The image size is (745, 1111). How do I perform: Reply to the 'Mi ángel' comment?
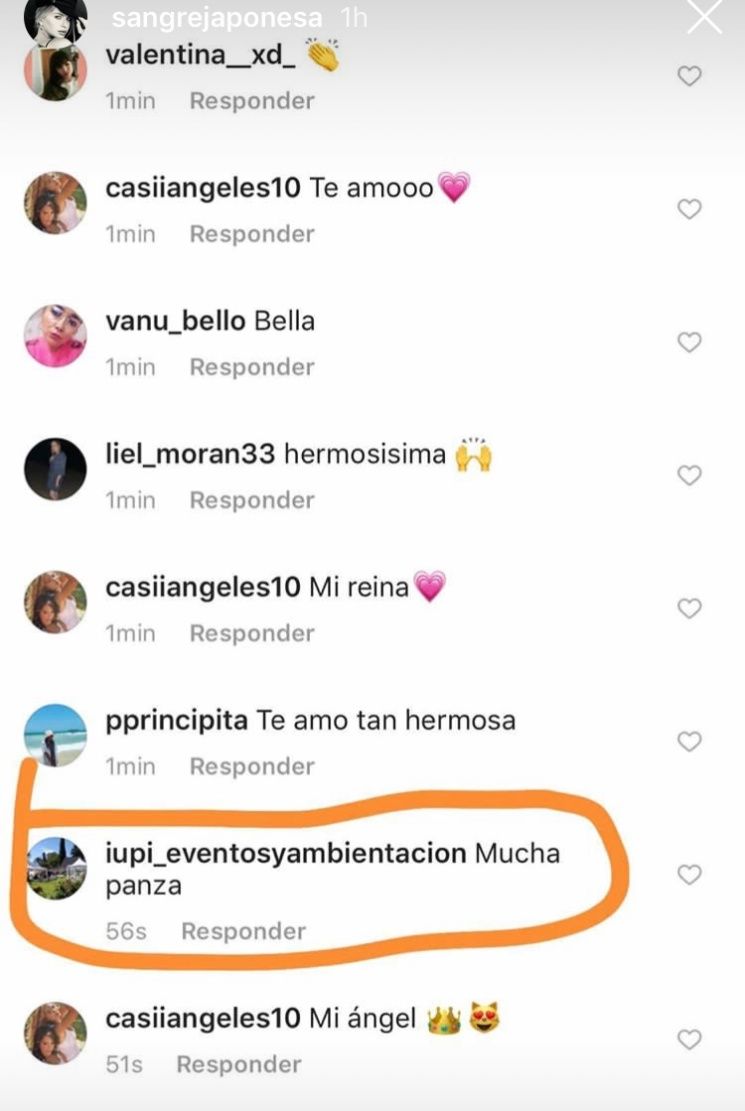(238, 1064)
